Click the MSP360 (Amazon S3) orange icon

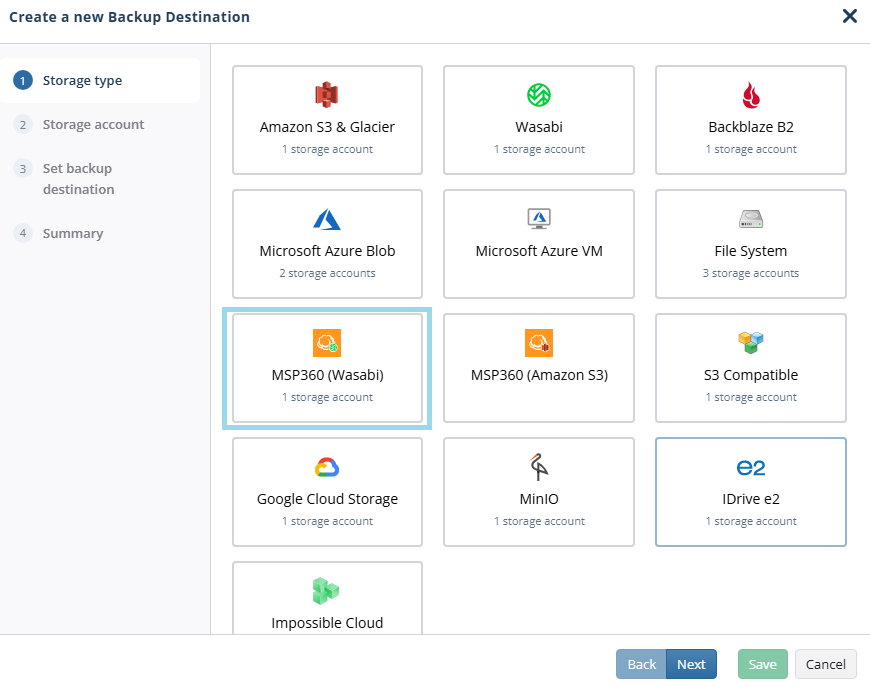click(x=539, y=343)
